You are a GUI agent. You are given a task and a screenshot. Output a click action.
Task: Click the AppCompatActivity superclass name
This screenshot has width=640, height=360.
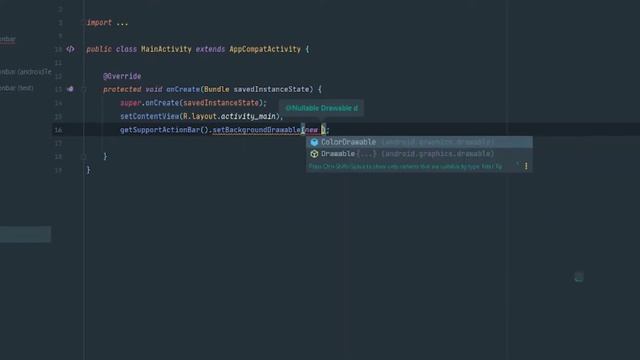coord(265,49)
